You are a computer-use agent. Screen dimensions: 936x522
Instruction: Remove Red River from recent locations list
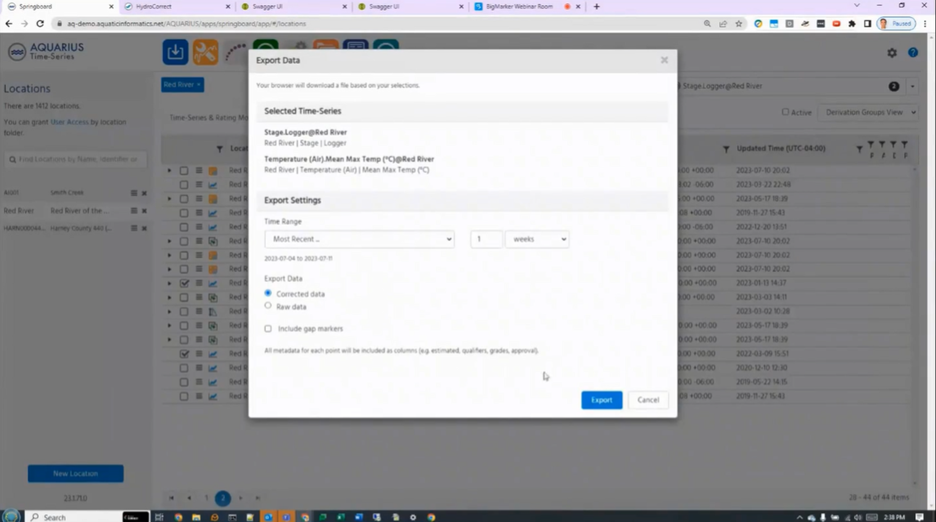click(144, 211)
